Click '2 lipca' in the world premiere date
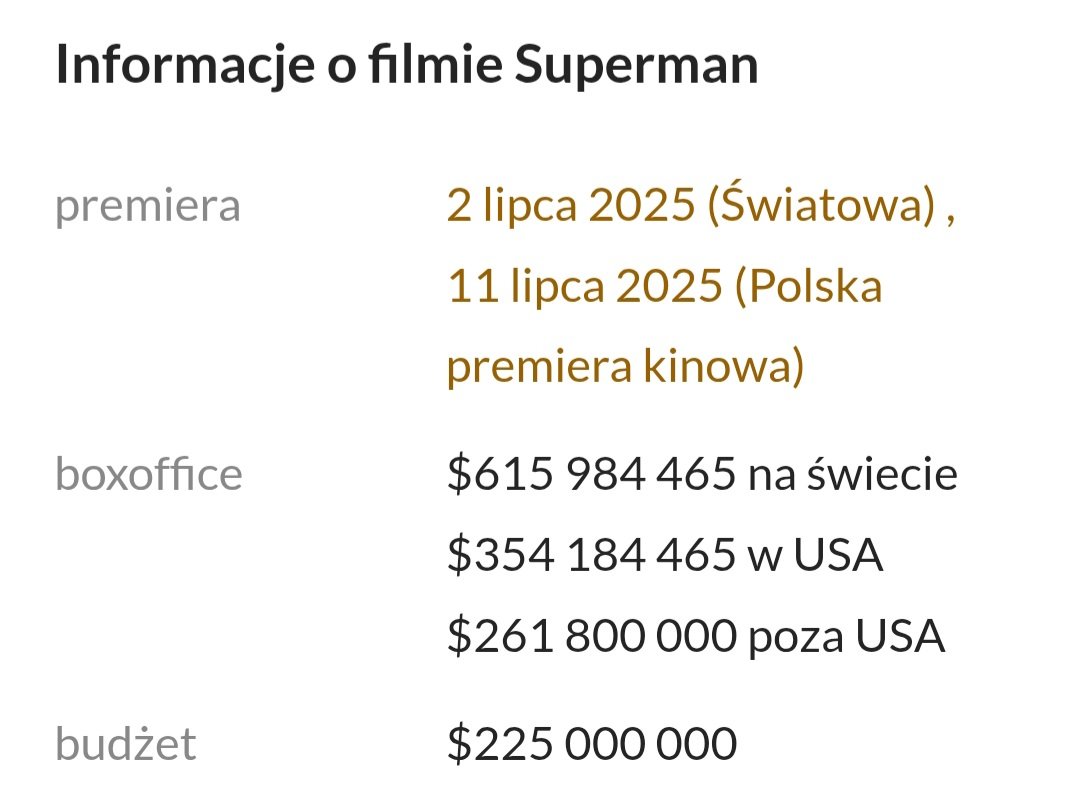Image resolution: width=1080 pixels, height=790 pixels. [512, 207]
